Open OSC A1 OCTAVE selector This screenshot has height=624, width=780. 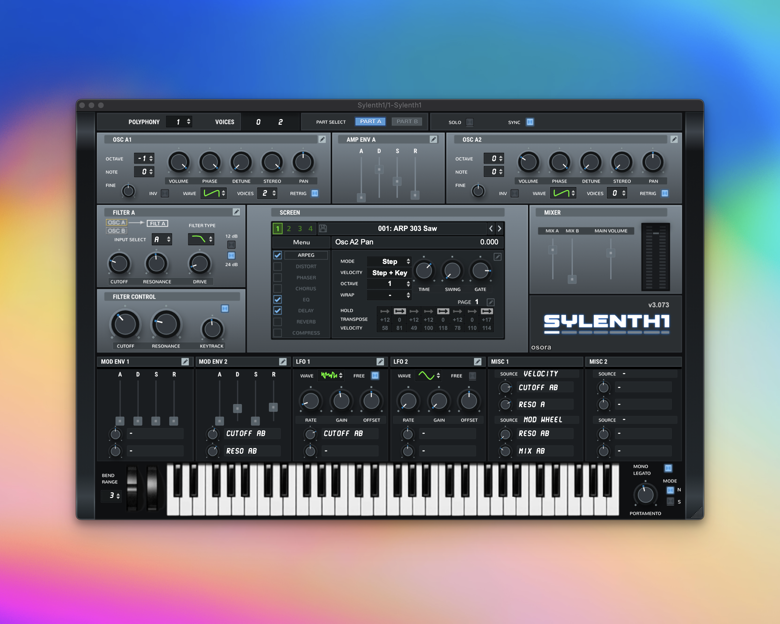coord(144,158)
